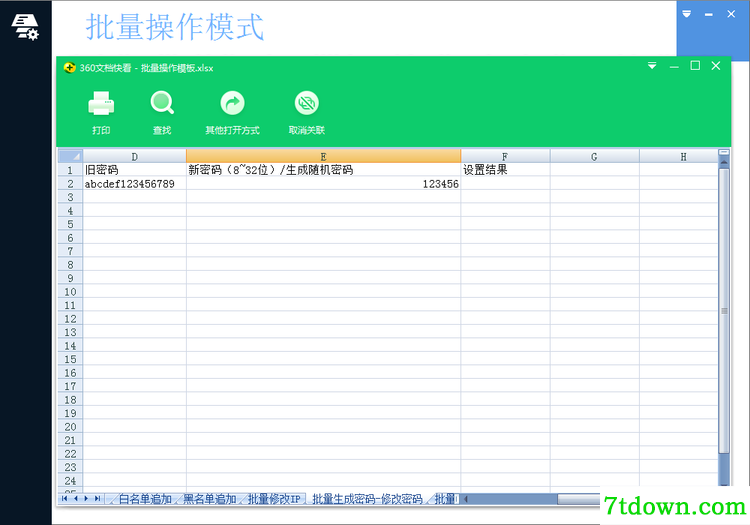Screen dimensions: 750x525
Task: Click the Print (打印) icon
Action: [x=101, y=103]
